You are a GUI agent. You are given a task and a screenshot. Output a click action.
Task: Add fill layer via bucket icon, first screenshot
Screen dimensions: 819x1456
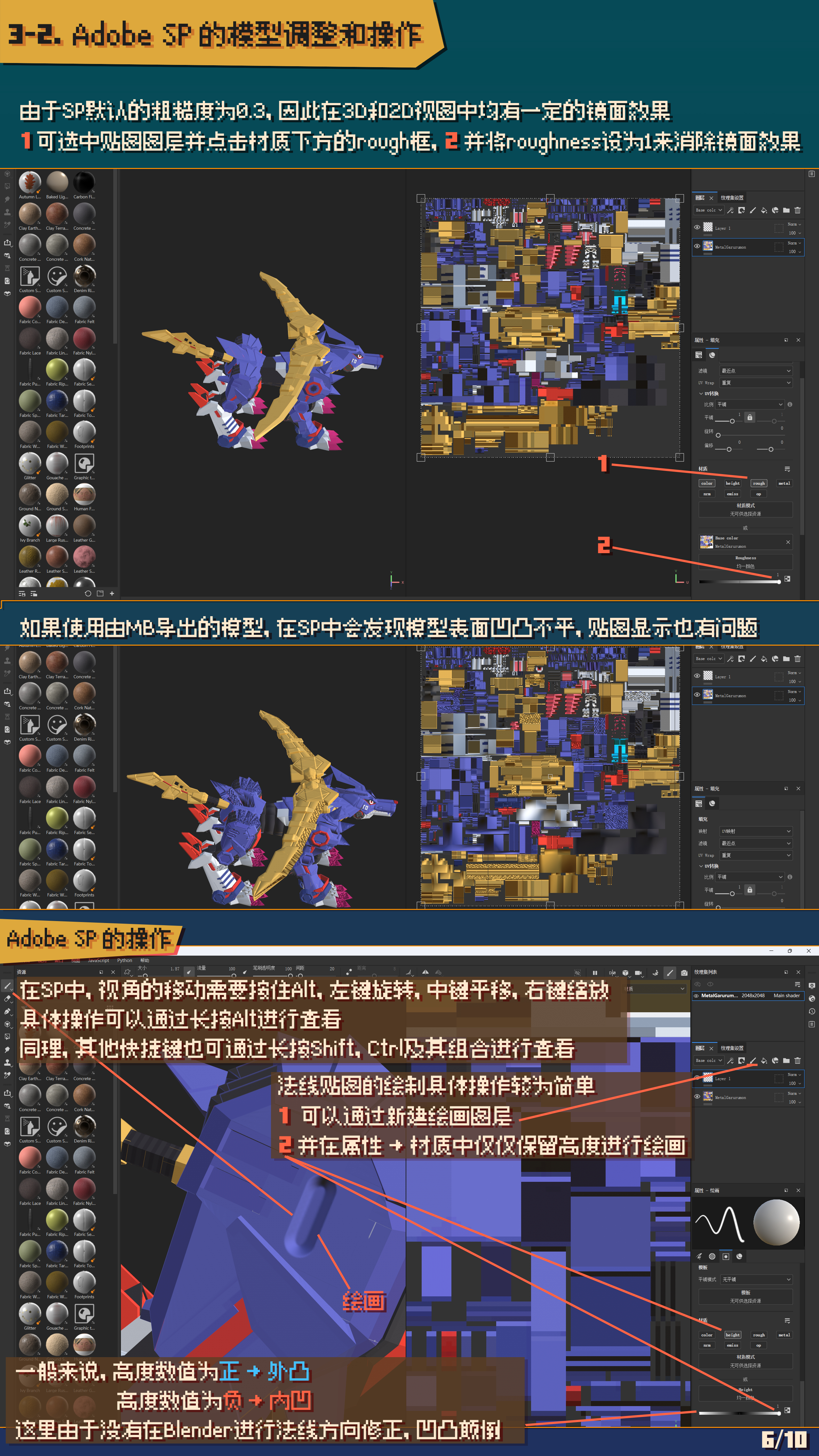(x=764, y=210)
